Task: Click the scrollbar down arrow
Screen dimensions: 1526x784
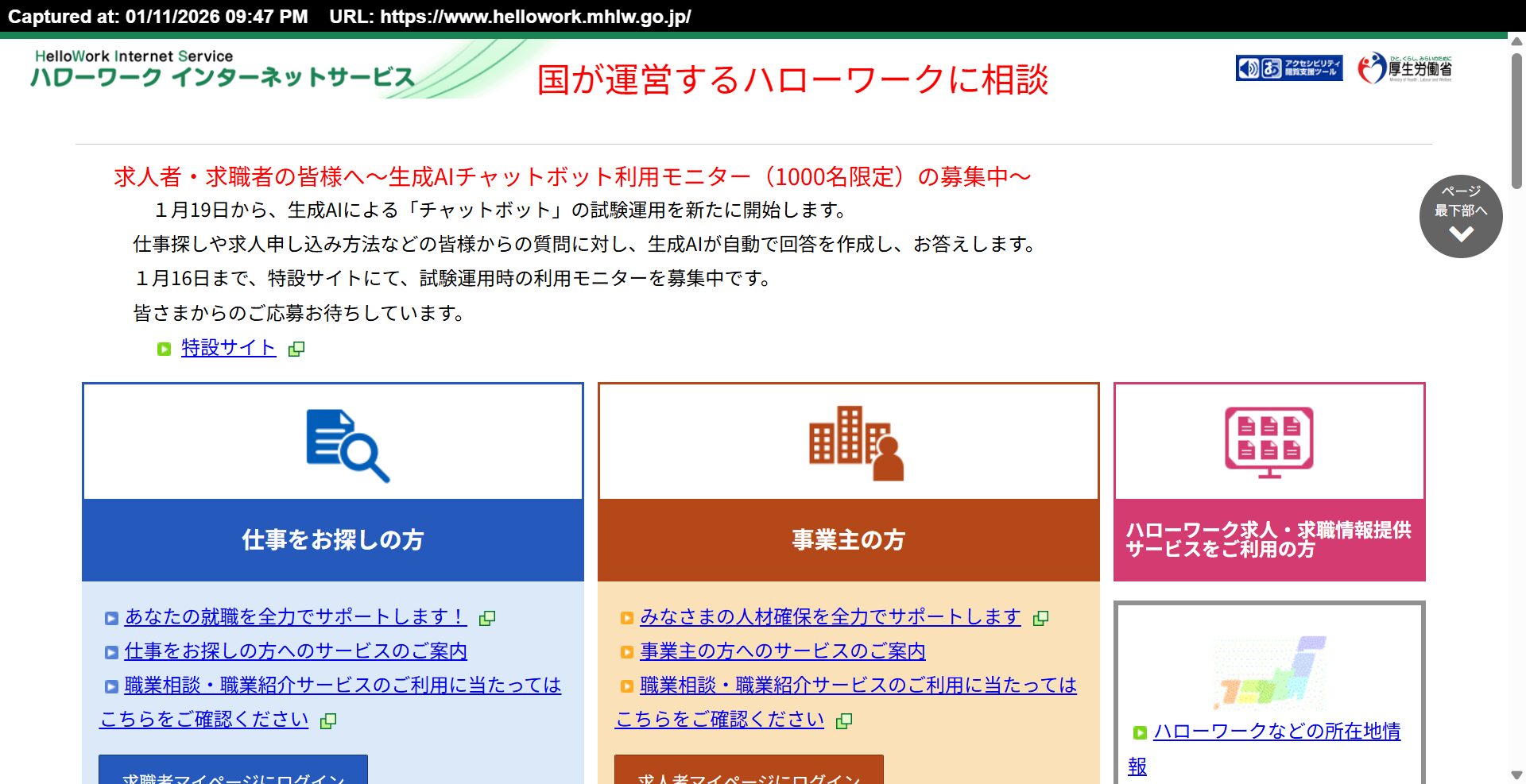Action: pos(1516,775)
